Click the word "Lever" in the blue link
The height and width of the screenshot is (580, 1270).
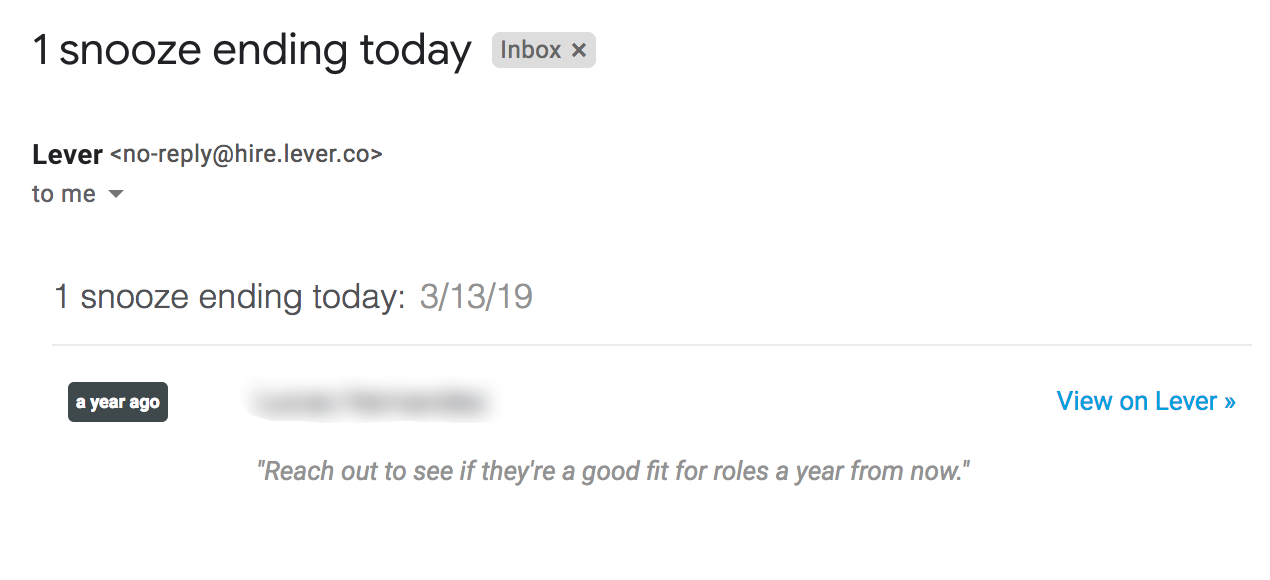[x=1186, y=401]
